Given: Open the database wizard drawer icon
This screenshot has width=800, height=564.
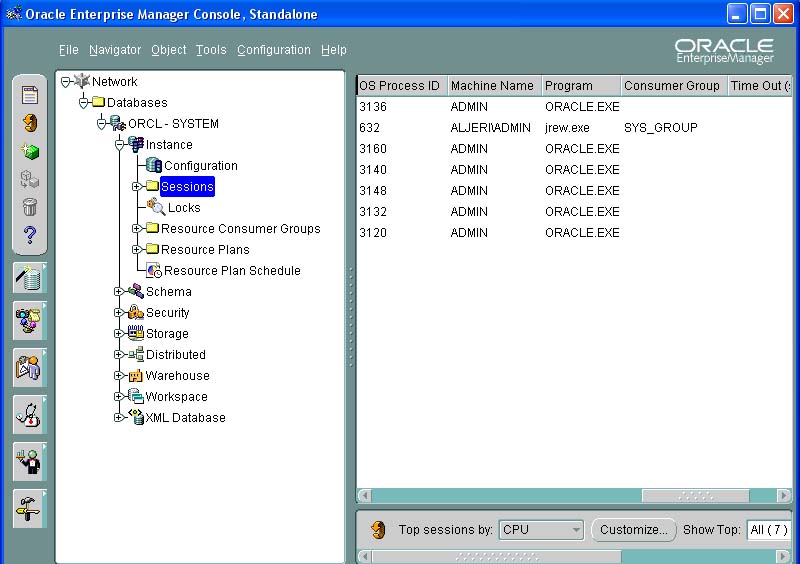Looking at the screenshot, I should 29,278.
